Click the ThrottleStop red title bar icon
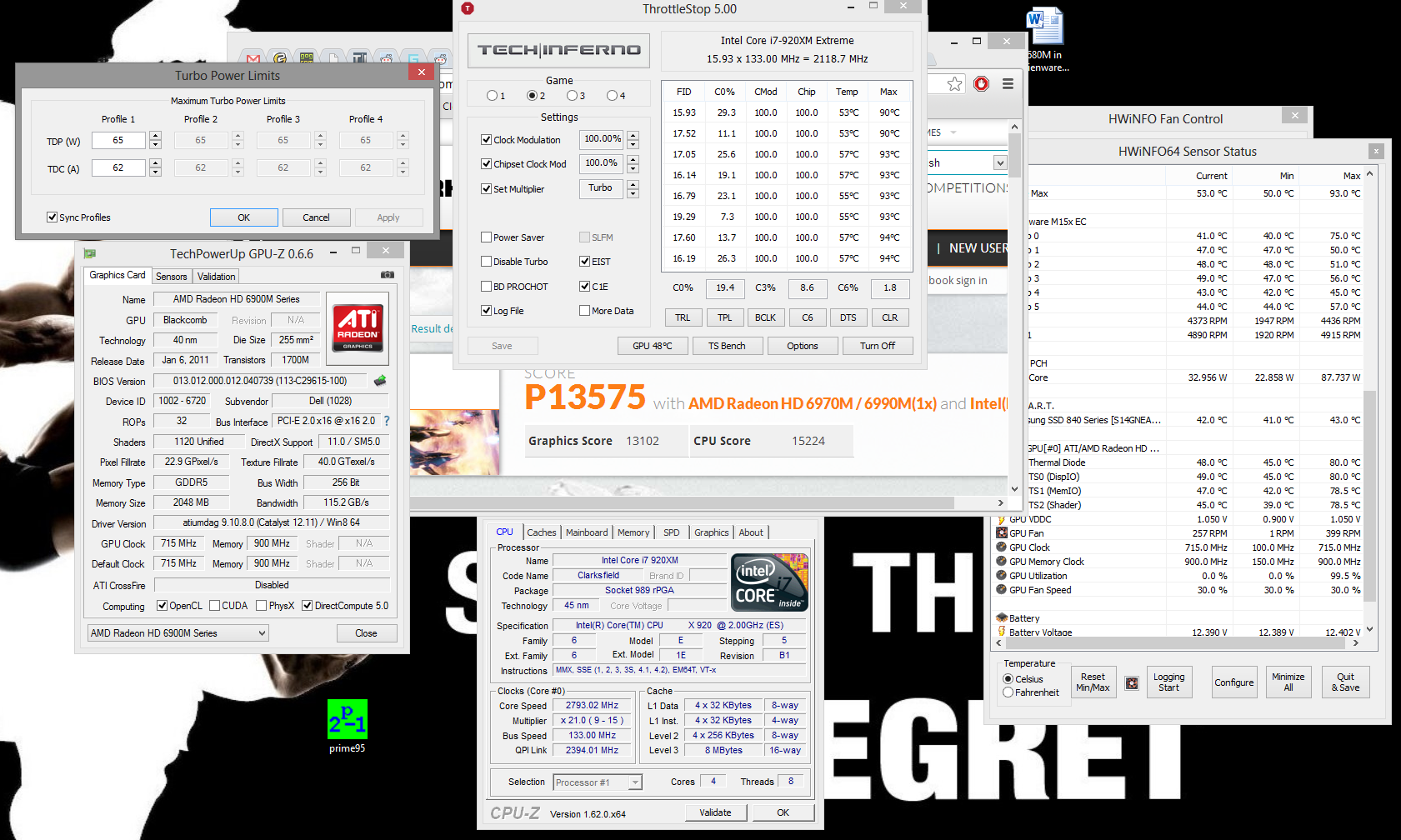This screenshot has width=1401, height=840. (x=468, y=8)
